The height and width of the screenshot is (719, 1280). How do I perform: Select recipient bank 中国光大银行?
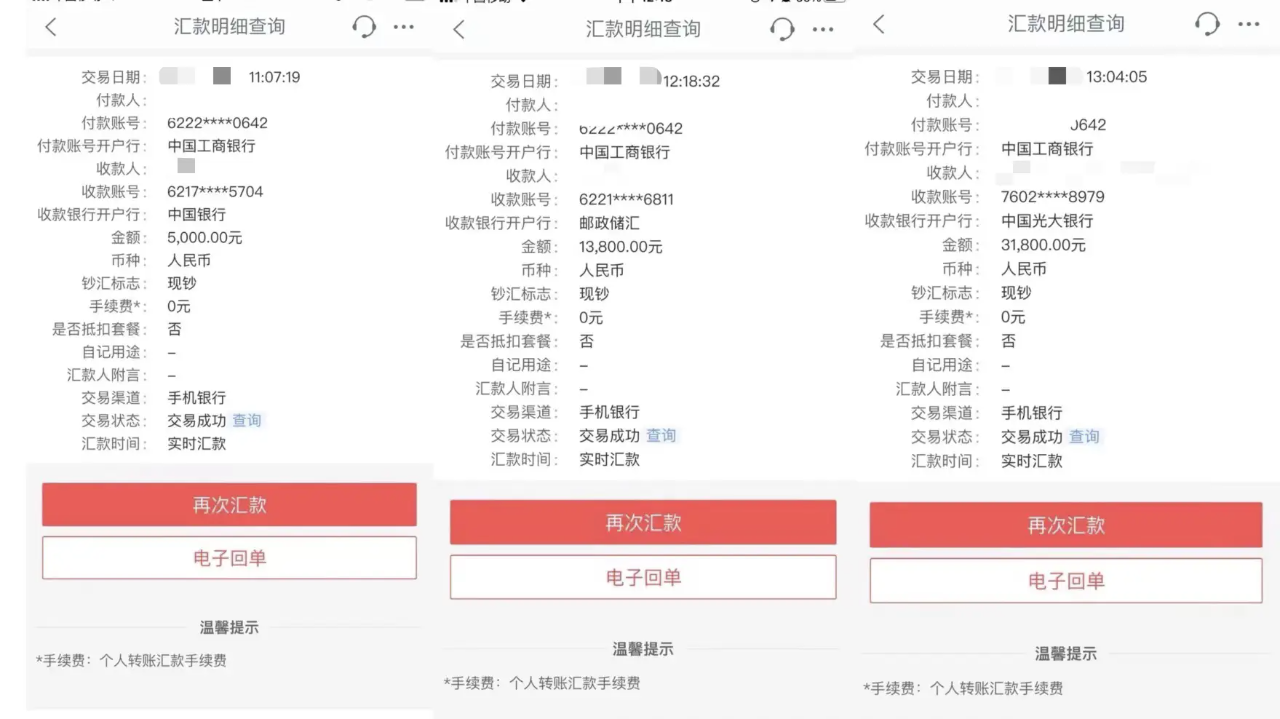point(1047,221)
